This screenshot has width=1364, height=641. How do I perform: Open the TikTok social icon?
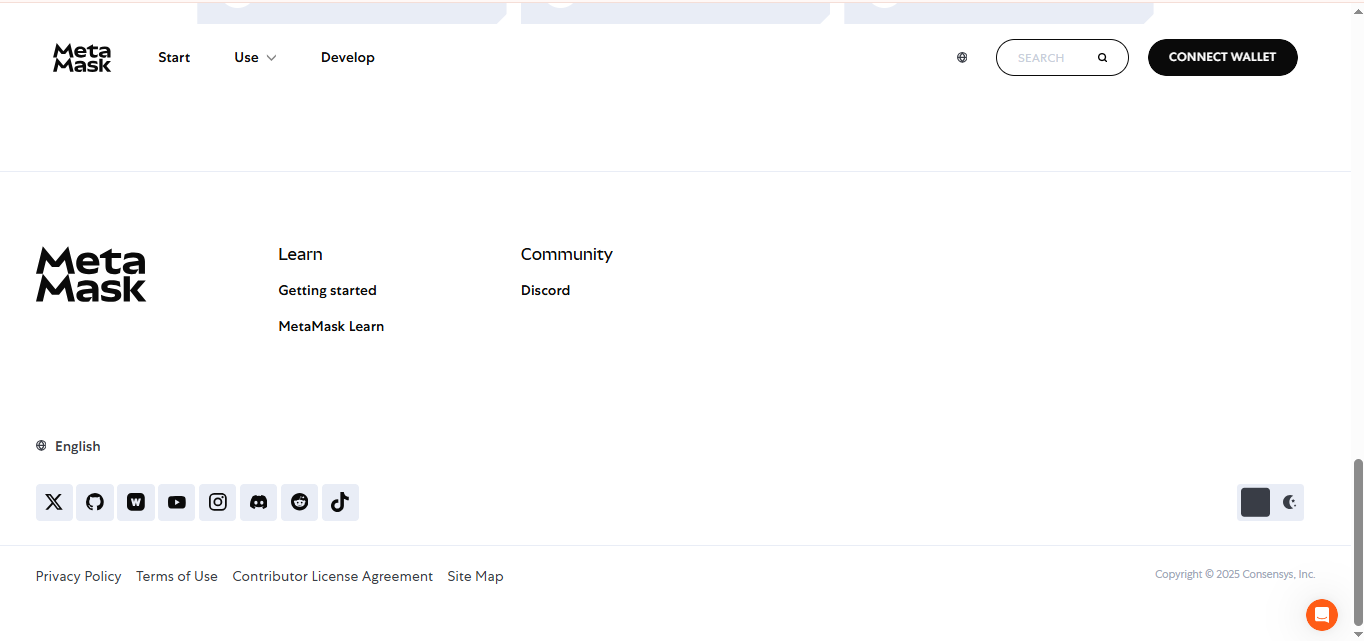[340, 502]
